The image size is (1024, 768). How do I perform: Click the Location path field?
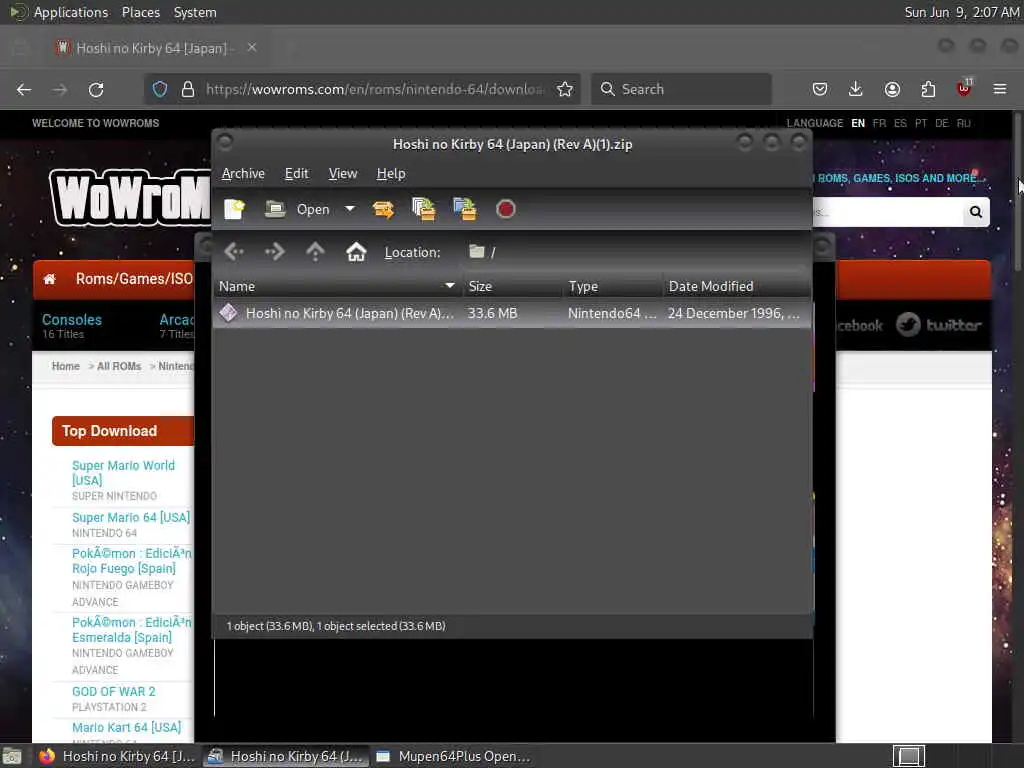pos(635,252)
